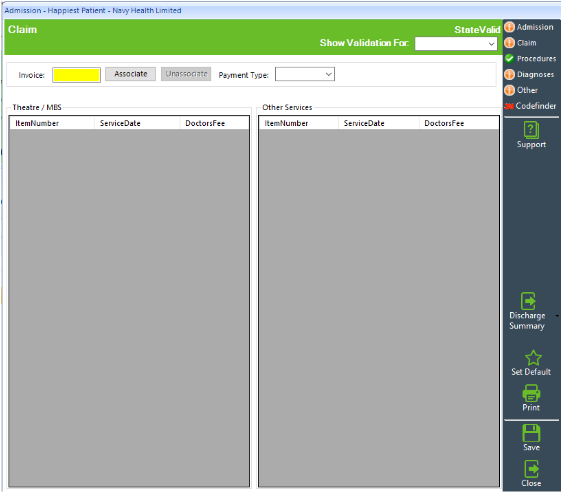Expand the Discharge Summary side arrow
This screenshot has width=567, height=498.
(x=557, y=316)
